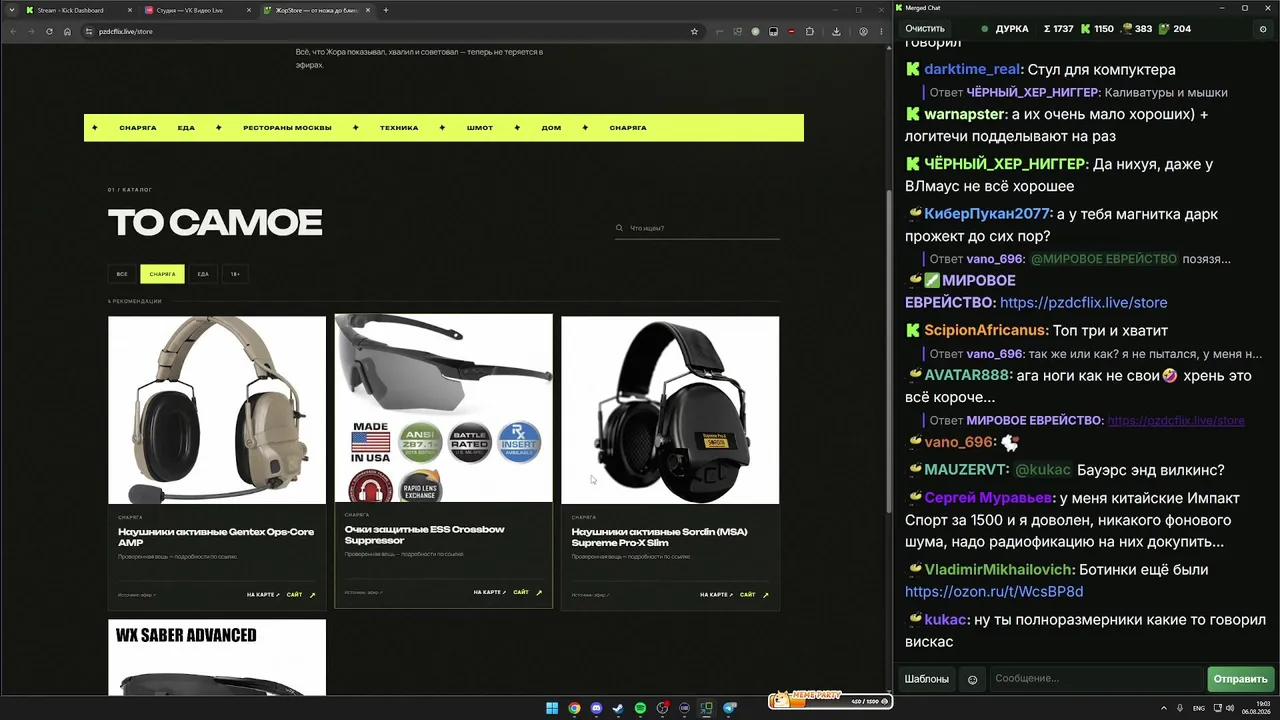Click НА КАРТЕ for ESS Crossbow Suppressor
This screenshot has width=1280, height=720.
[x=490, y=592]
